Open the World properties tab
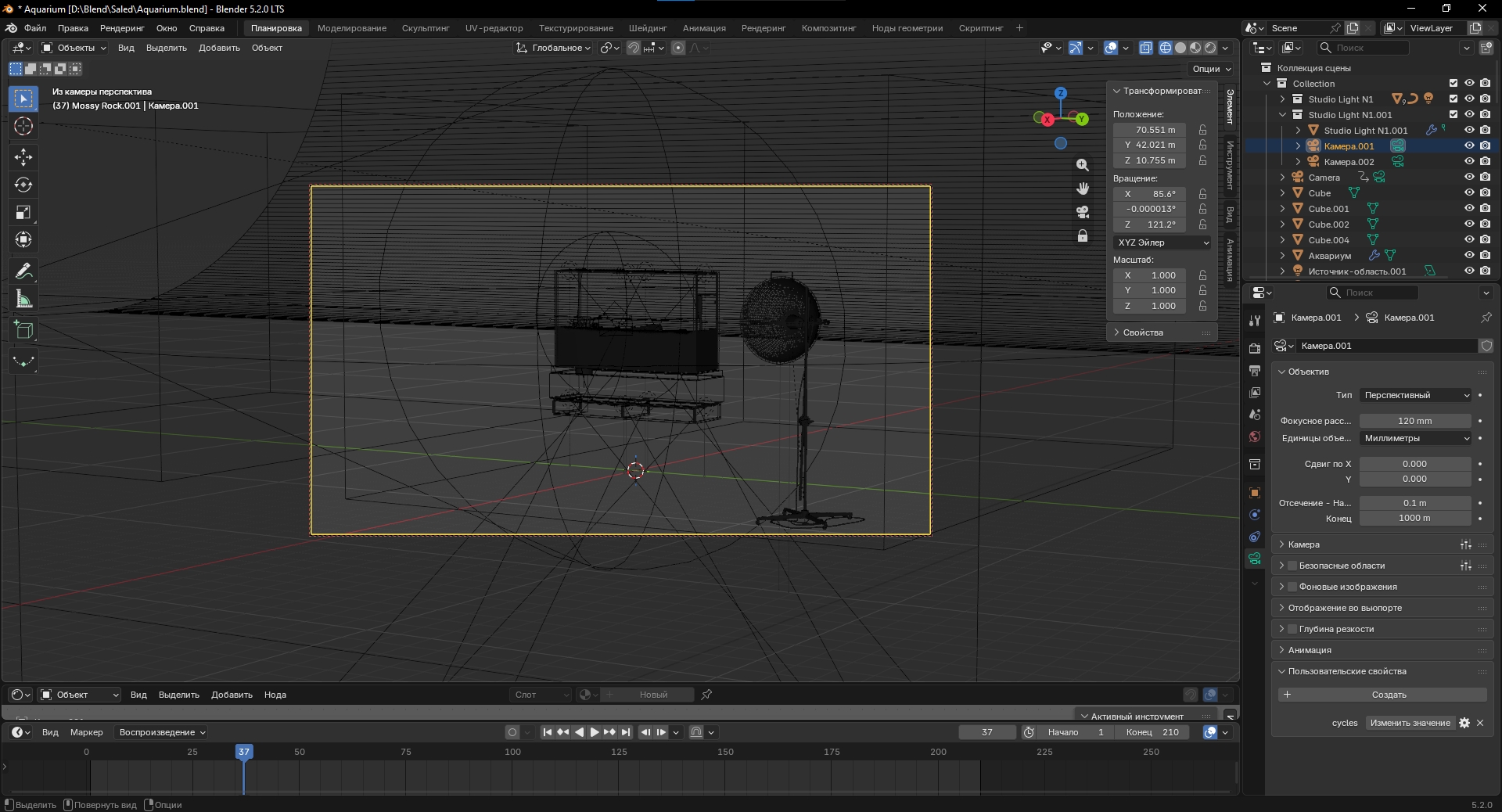Viewport: 1502px width, 812px height. 1255,437
